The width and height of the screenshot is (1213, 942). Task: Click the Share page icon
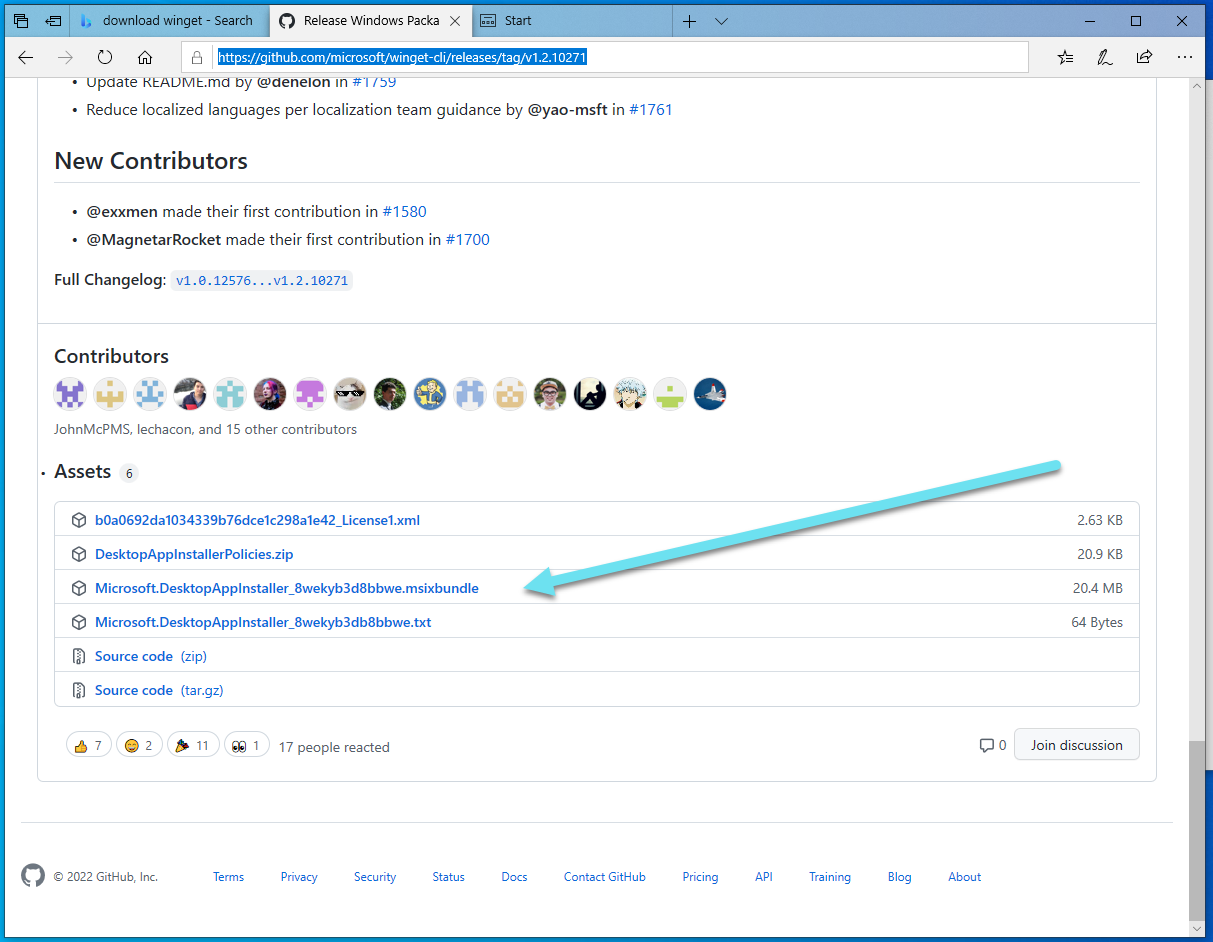(x=1144, y=57)
